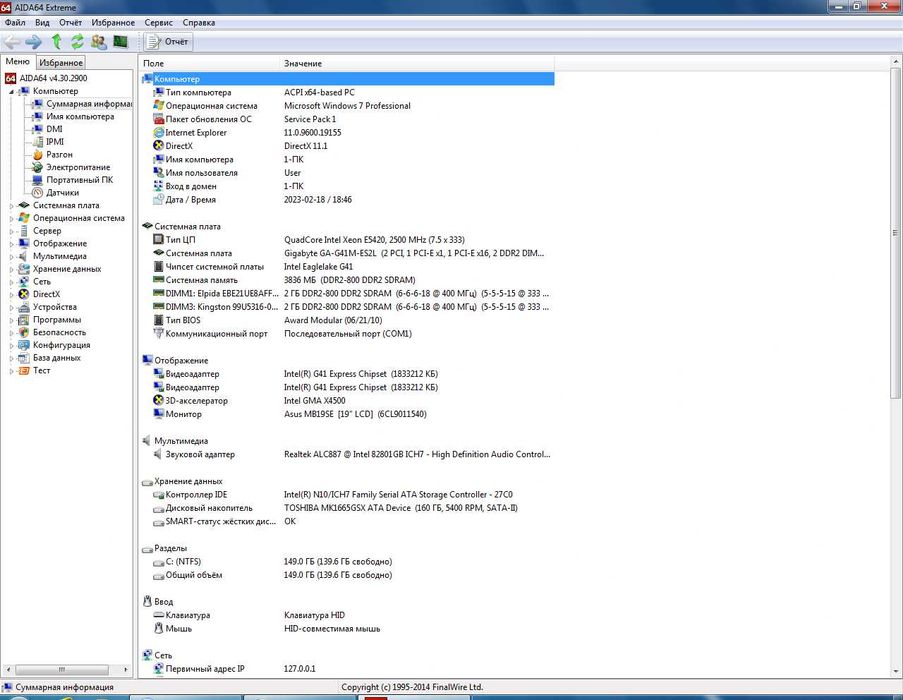Image resolution: width=903 pixels, height=700 pixels.
Task: Click the Refresh toolbar icon
Action: pos(77,41)
